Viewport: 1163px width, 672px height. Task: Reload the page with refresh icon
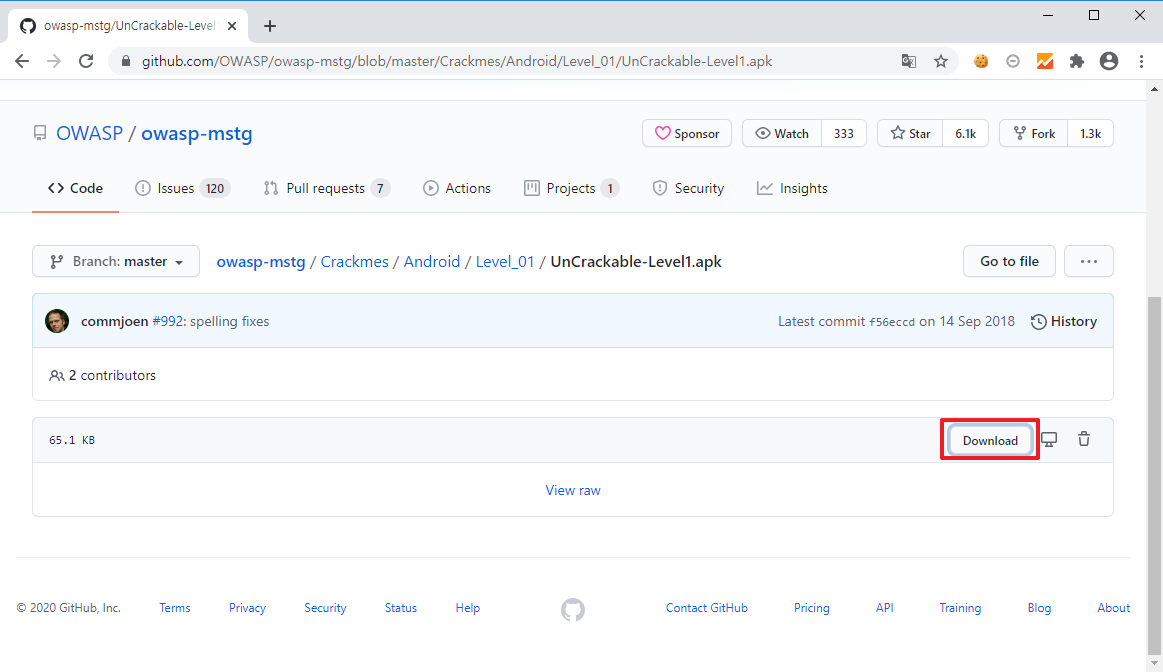click(86, 62)
